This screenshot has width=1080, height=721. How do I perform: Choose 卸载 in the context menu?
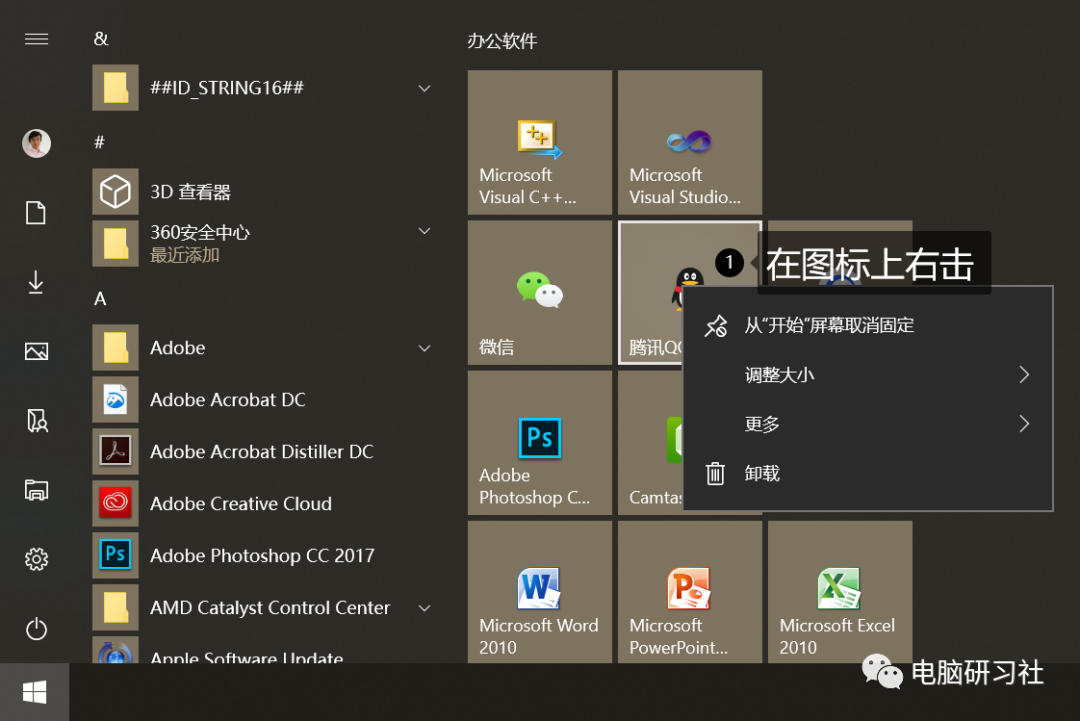click(868, 474)
